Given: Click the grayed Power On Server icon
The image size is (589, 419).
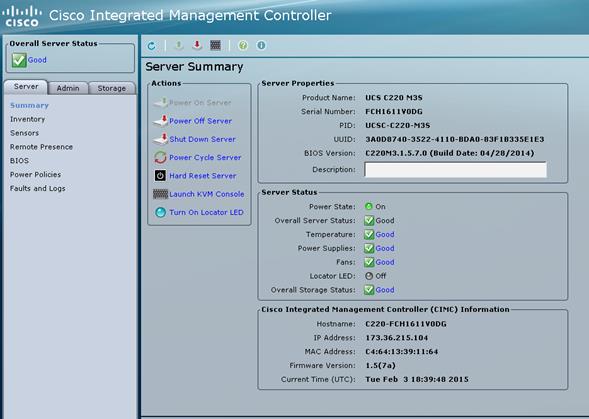Looking at the screenshot, I should click(x=161, y=102).
